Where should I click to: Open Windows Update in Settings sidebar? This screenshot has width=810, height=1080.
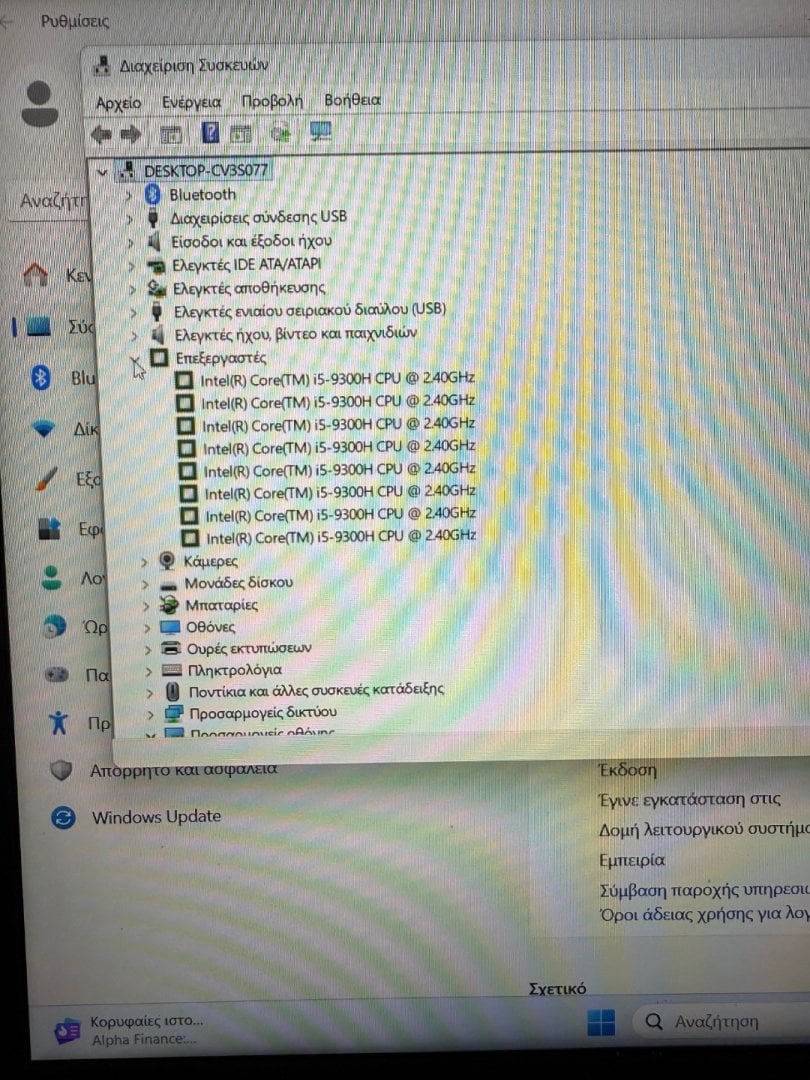coord(156,818)
